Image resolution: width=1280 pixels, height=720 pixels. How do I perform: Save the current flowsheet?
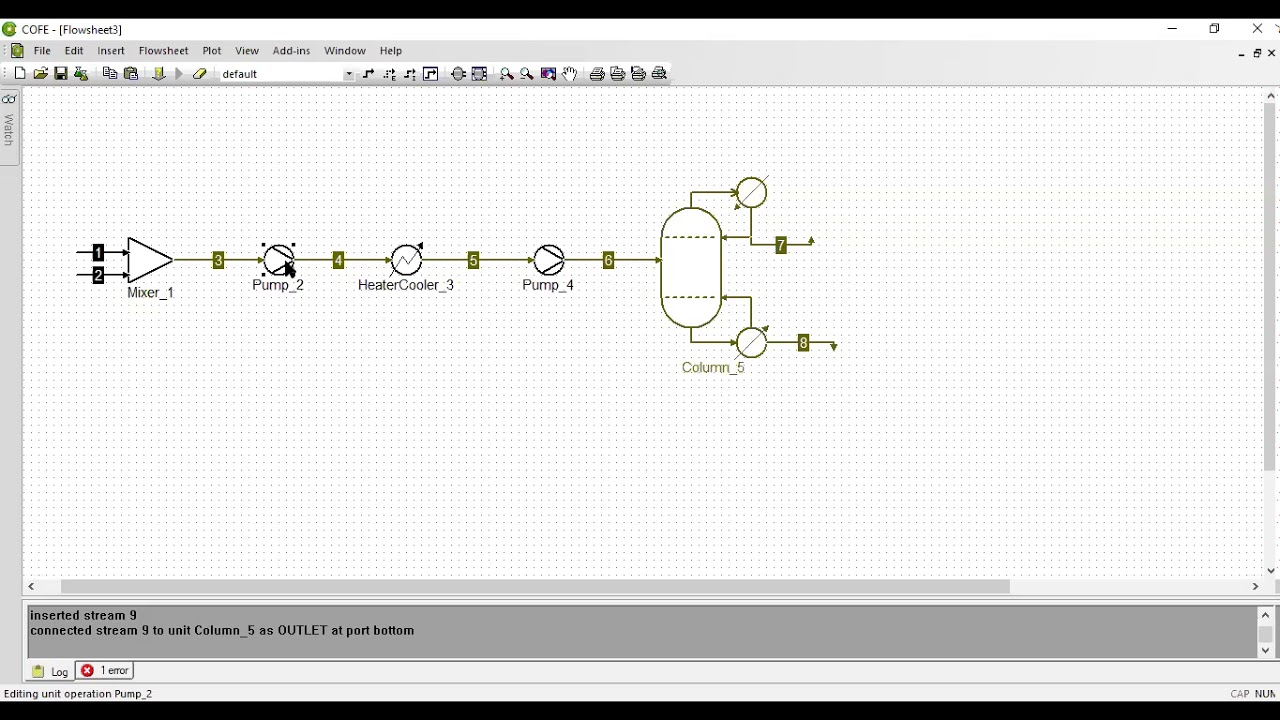click(x=61, y=74)
